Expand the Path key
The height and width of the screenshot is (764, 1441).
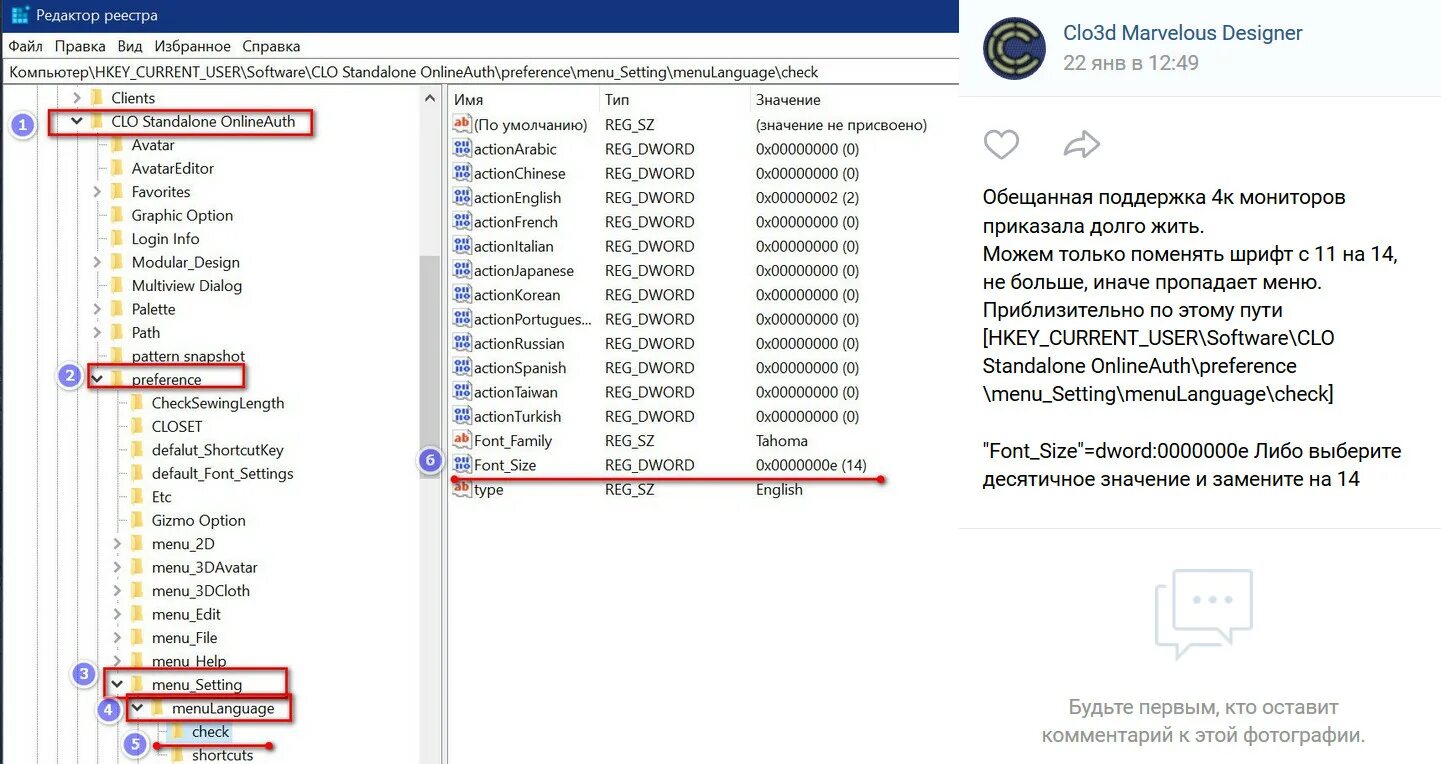[x=97, y=332]
